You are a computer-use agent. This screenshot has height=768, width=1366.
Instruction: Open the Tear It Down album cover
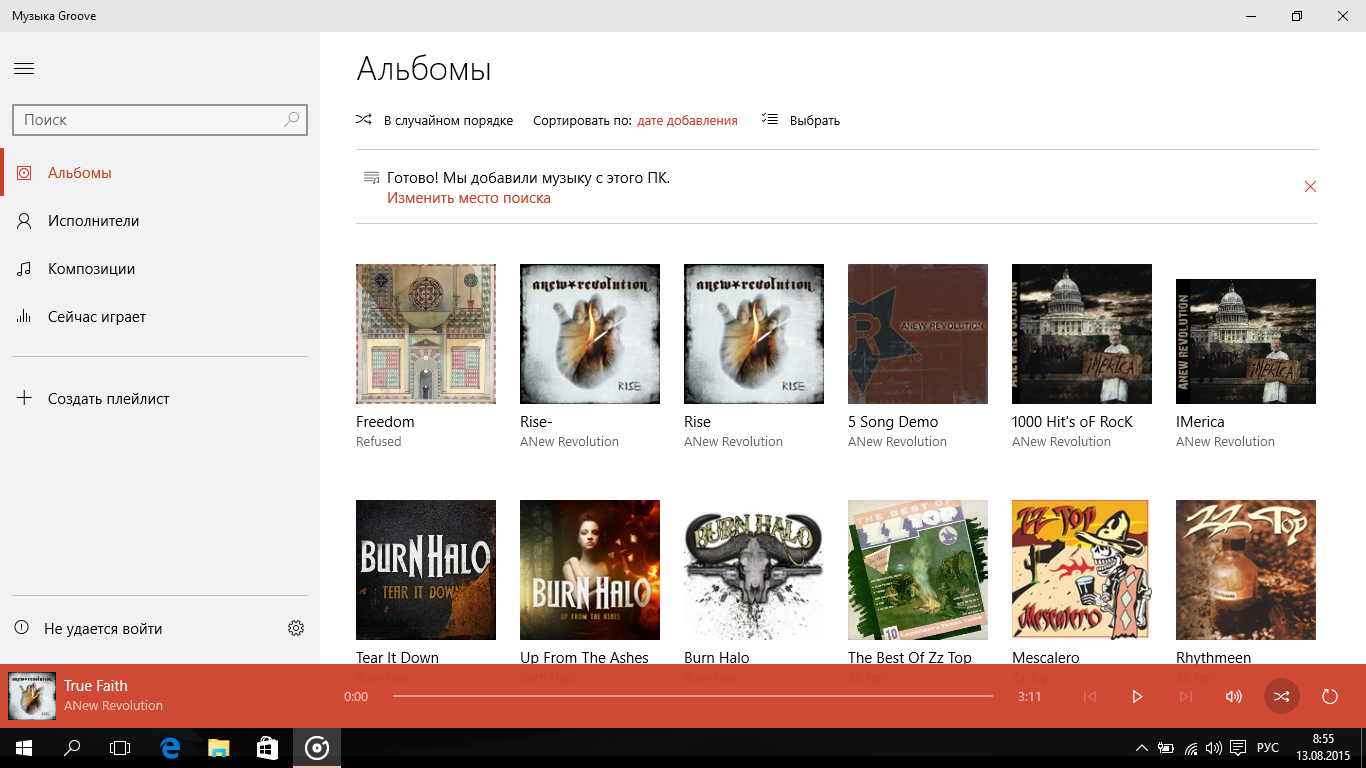coord(426,570)
